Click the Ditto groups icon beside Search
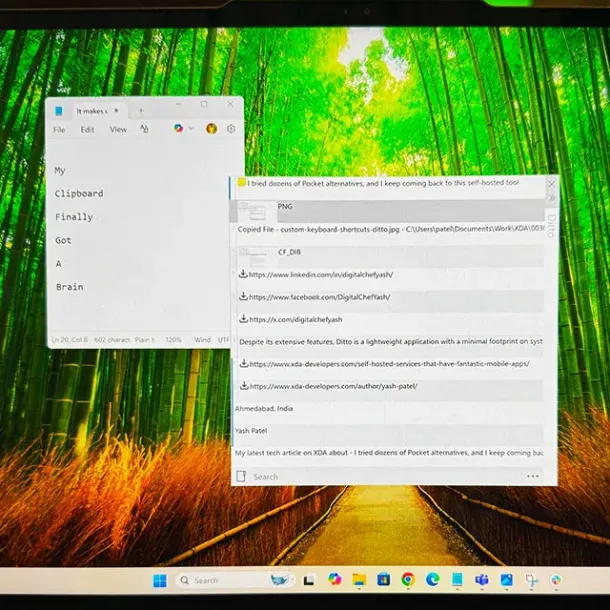The height and width of the screenshot is (610, 610). (x=241, y=476)
